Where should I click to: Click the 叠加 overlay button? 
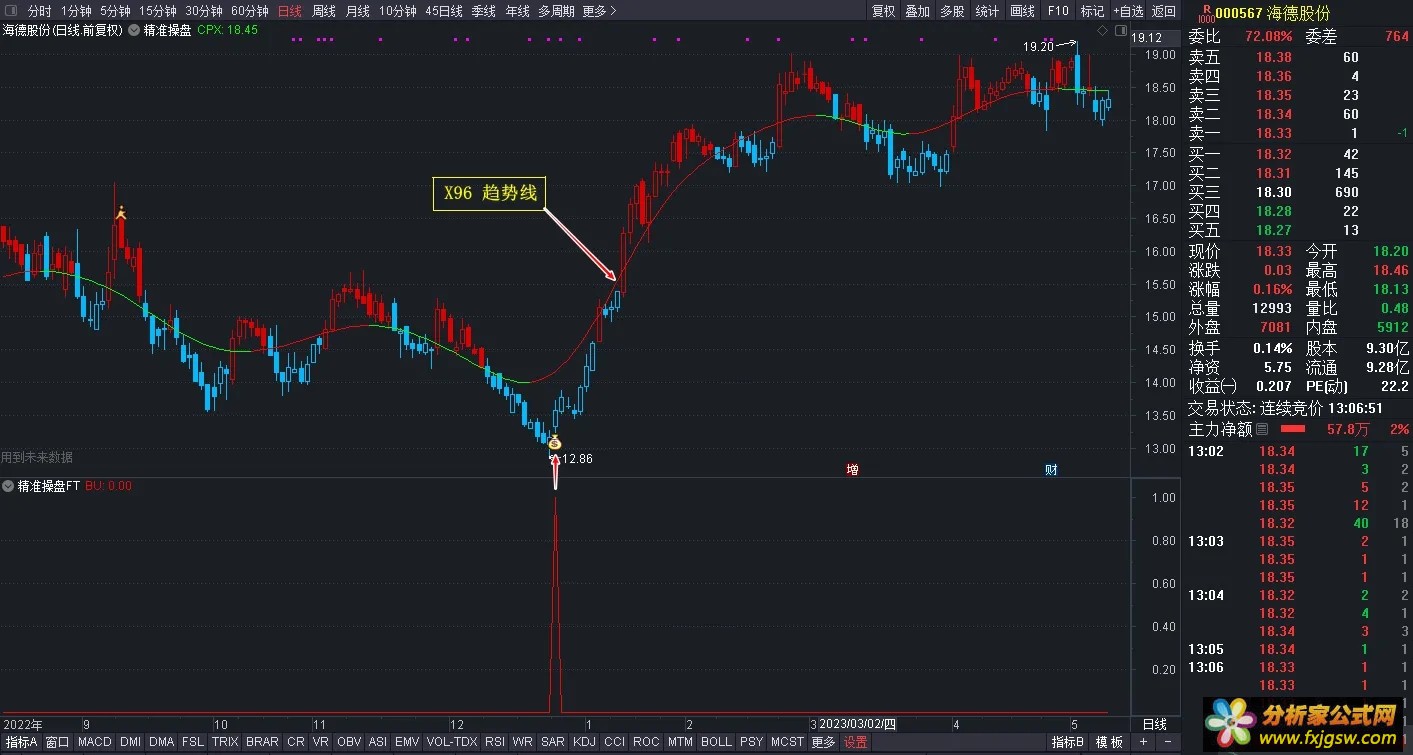pos(918,11)
